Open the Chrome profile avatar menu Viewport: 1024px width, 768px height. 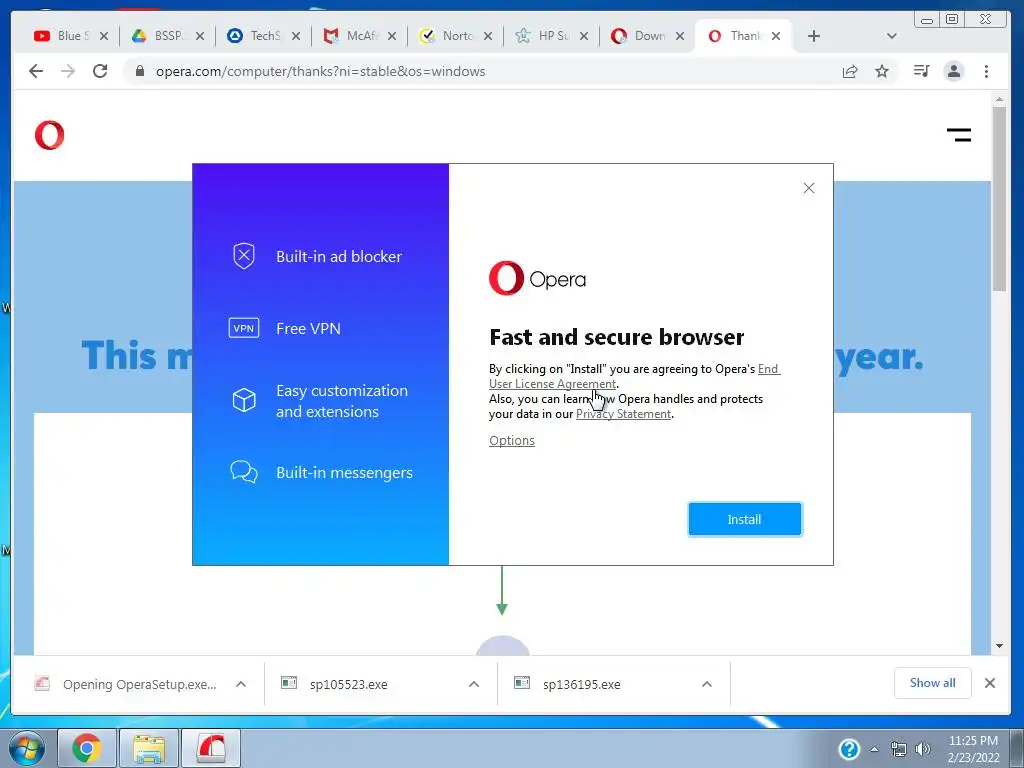(x=954, y=71)
